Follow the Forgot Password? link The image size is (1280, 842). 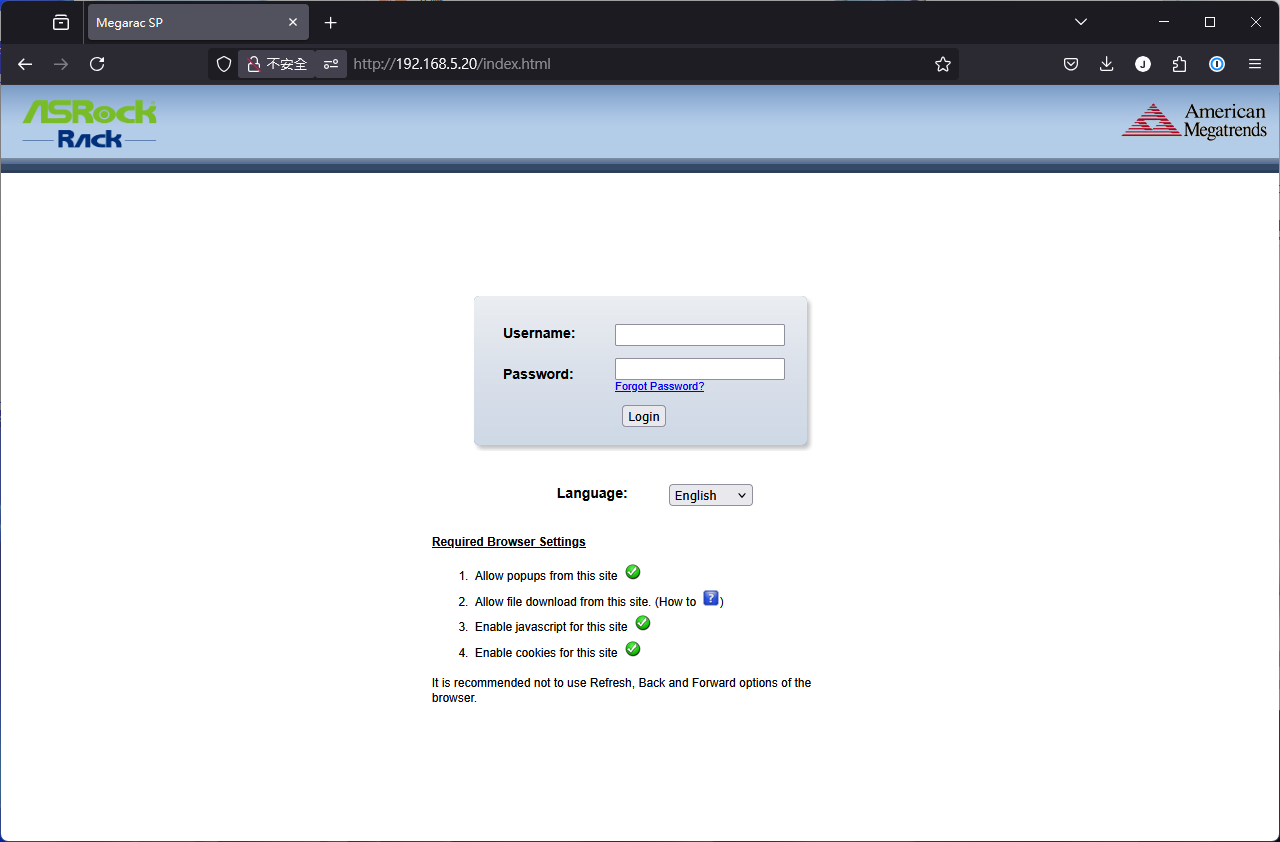659,386
